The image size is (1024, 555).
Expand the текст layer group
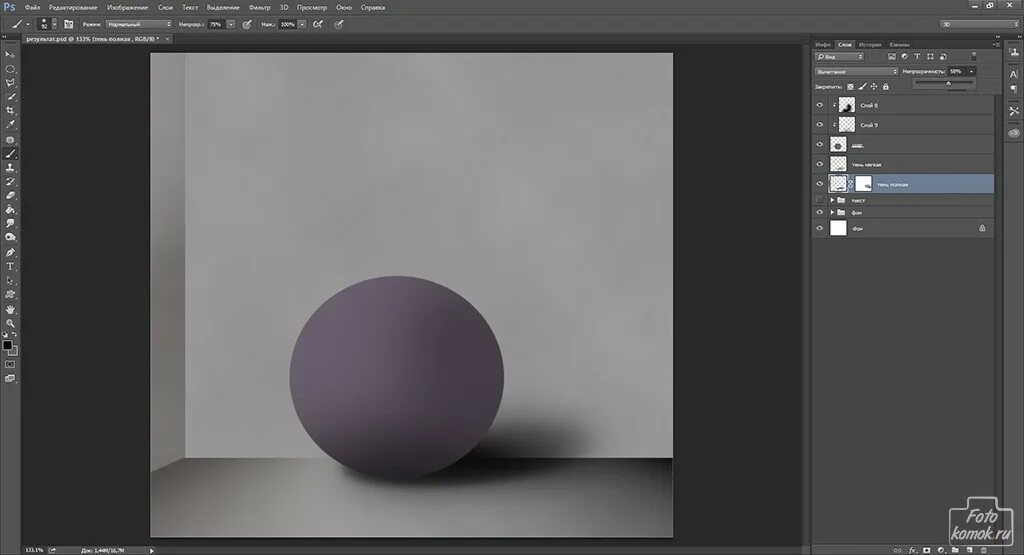(x=832, y=200)
